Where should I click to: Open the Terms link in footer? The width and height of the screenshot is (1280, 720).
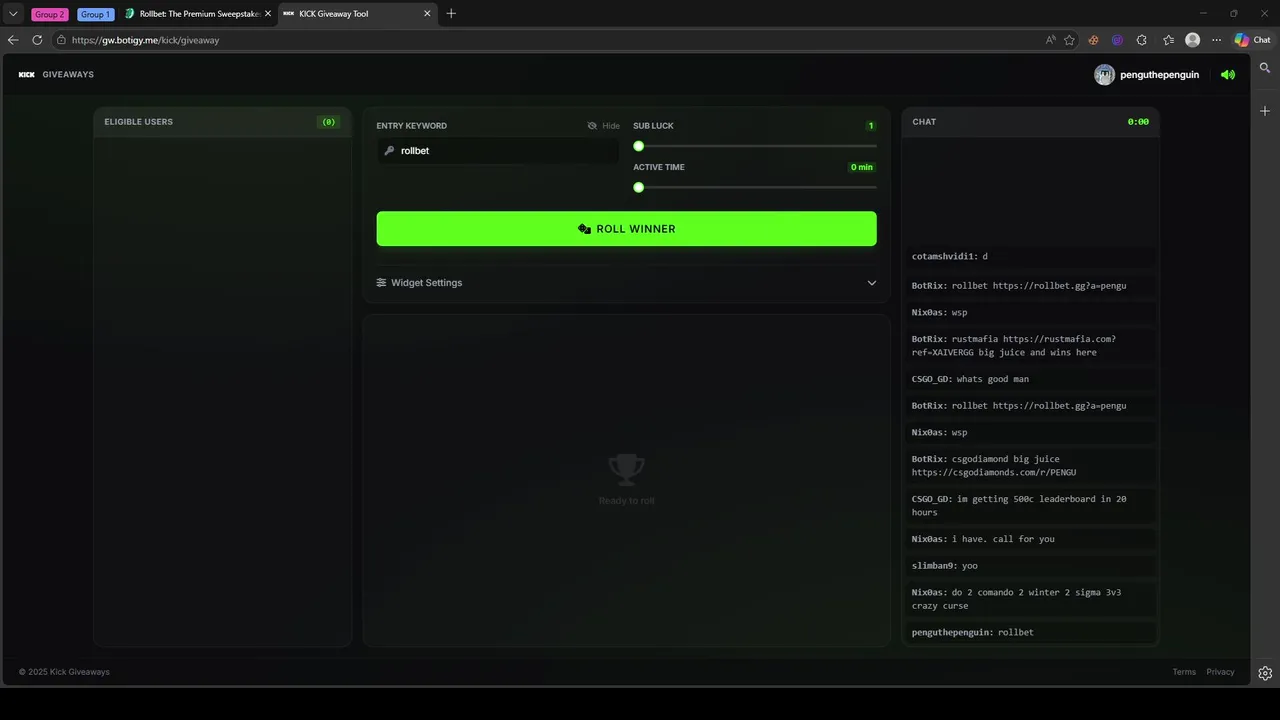click(1184, 672)
